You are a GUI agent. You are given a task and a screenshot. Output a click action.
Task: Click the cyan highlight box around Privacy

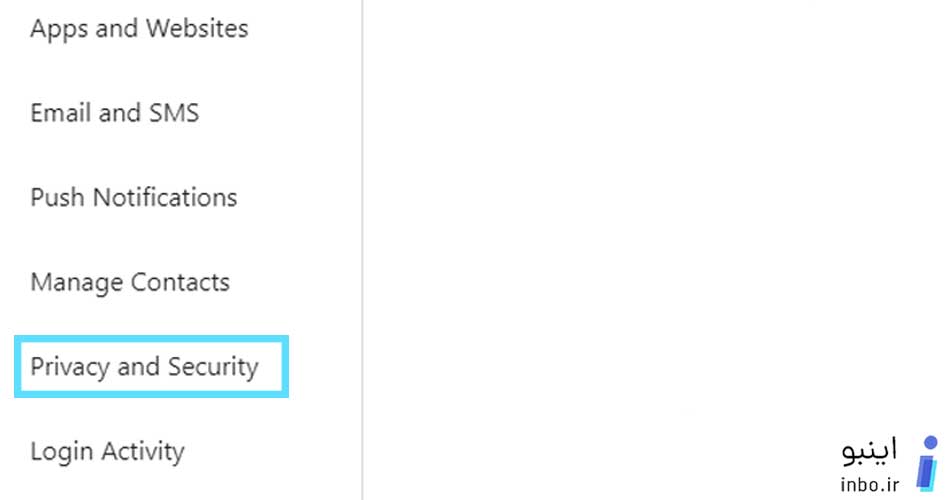pyautogui.click(x=151, y=367)
